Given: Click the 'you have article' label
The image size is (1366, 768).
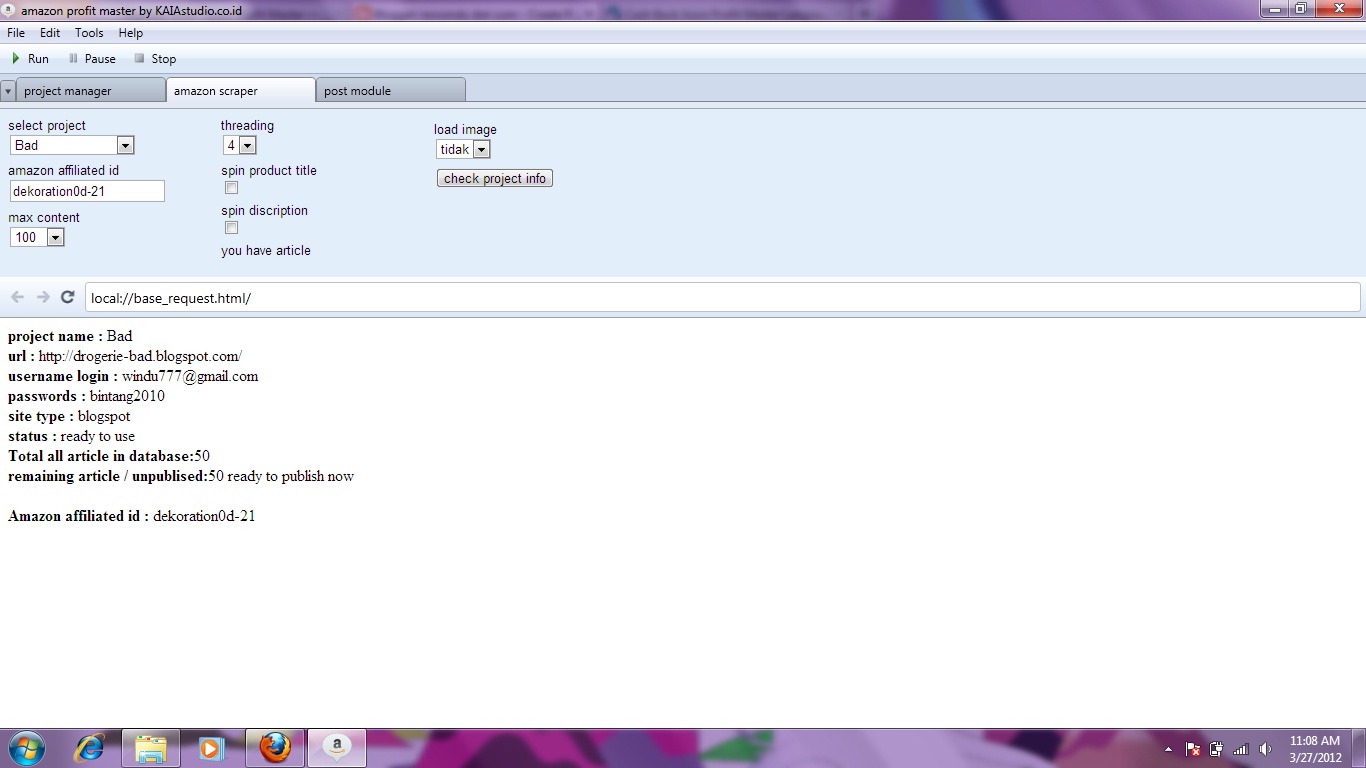Looking at the screenshot, I should click(266, 251).
